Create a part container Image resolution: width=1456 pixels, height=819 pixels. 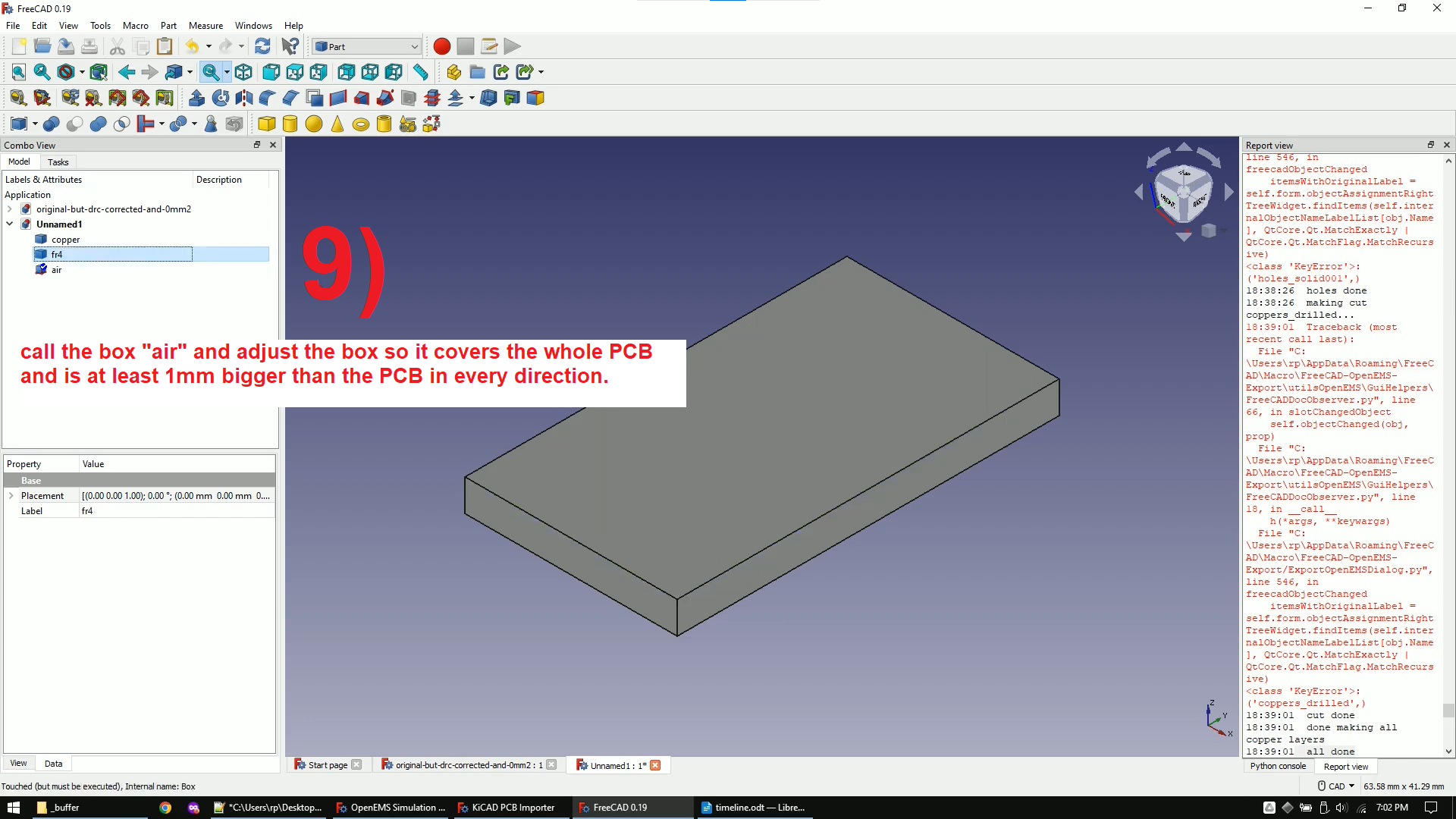453,72
